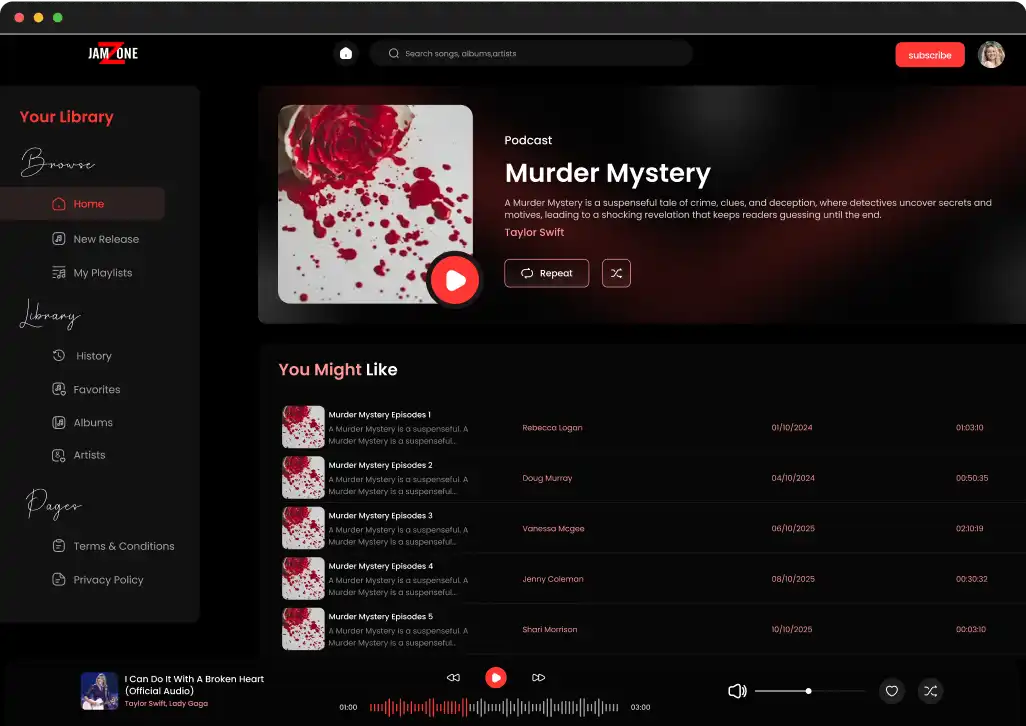
Task: Click artist name Jenny Coleman
Action: coord(553,579)
